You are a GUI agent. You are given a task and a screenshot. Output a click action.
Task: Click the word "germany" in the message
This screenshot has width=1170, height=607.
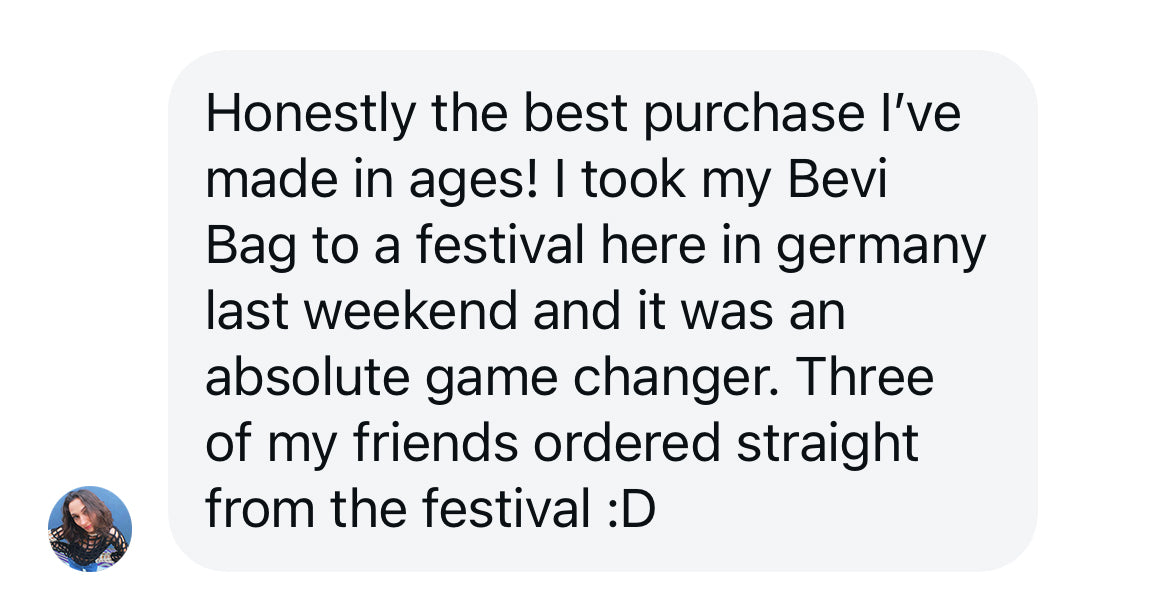[x=881, y=247]
